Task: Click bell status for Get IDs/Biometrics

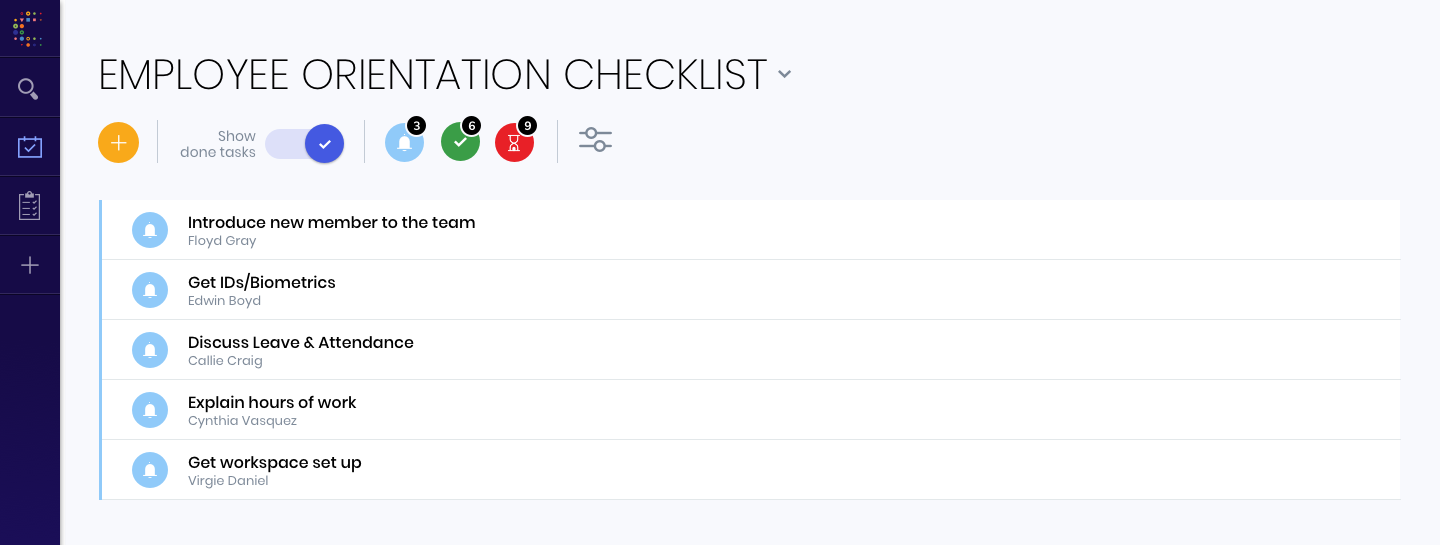Action: click(x=150, y=290)
